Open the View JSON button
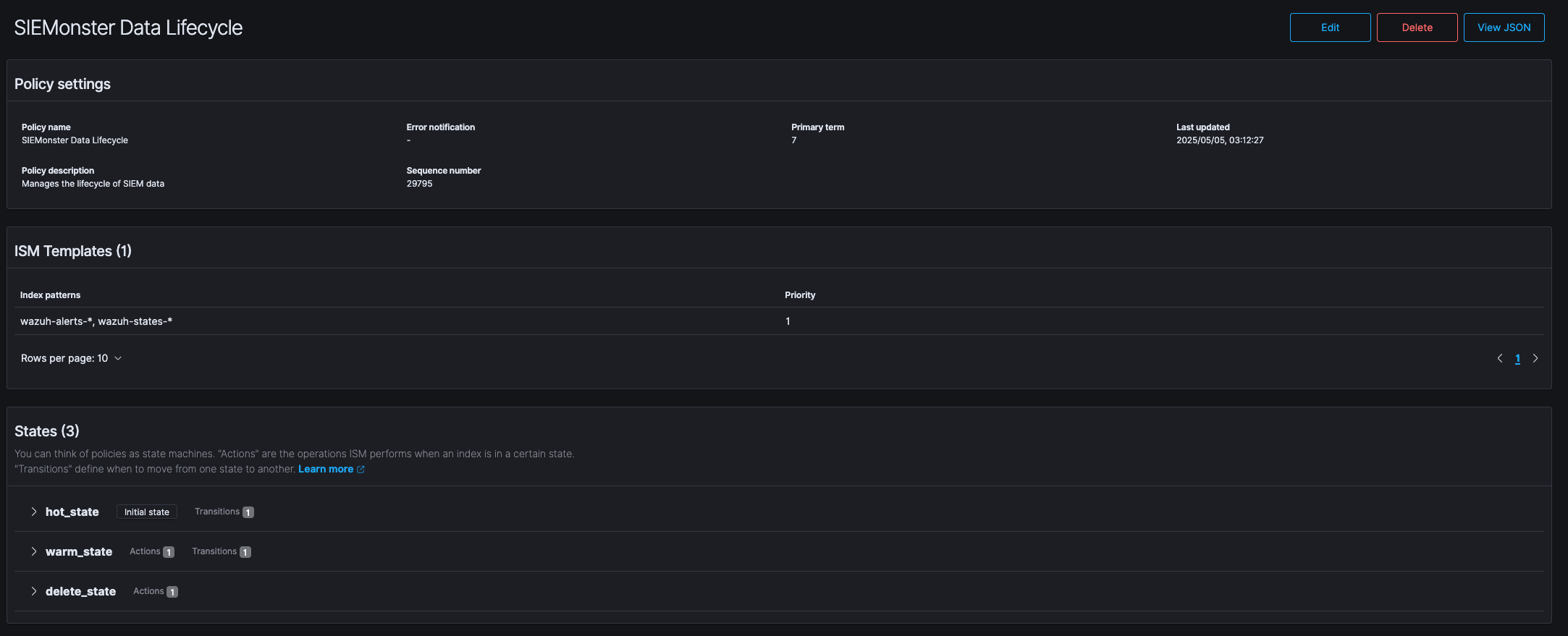 (x=1504, y=27)
